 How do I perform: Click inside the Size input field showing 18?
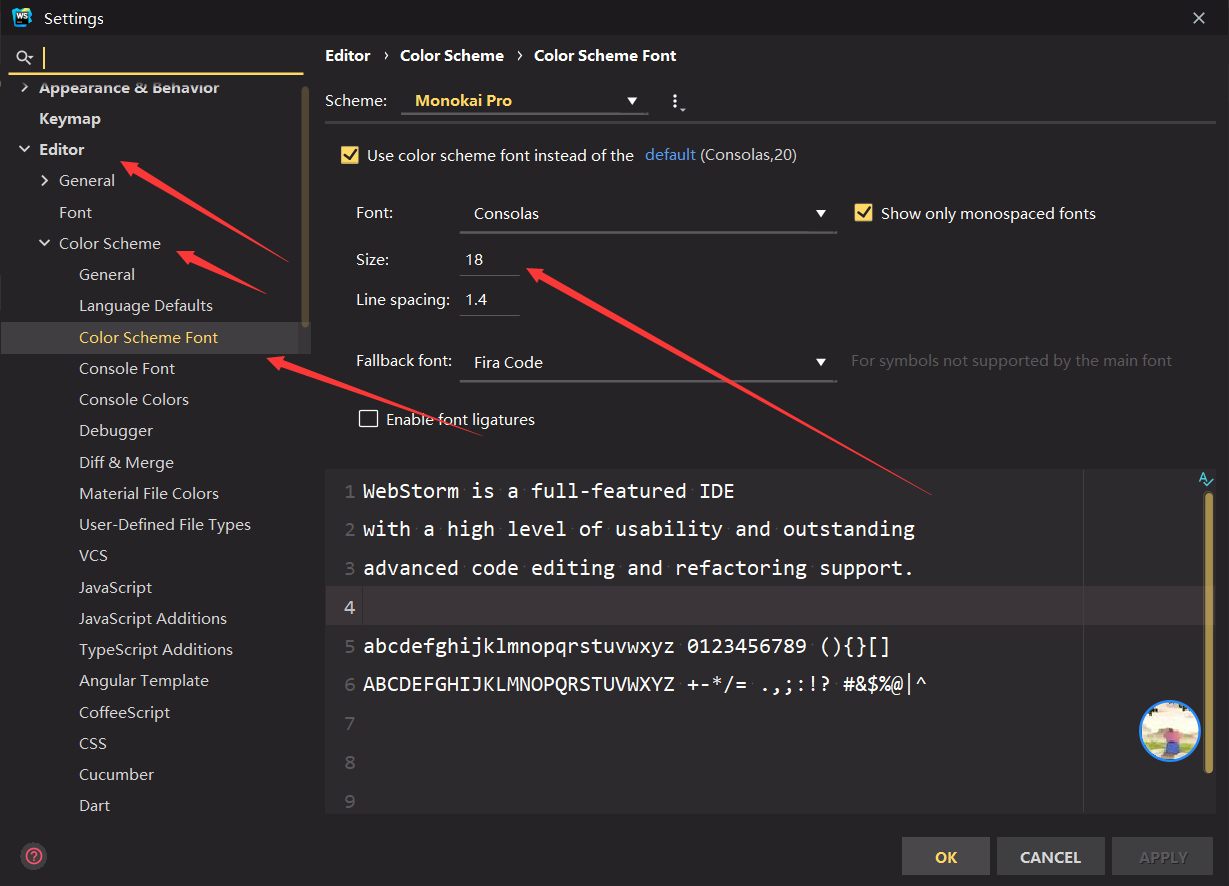click(487, 259)
